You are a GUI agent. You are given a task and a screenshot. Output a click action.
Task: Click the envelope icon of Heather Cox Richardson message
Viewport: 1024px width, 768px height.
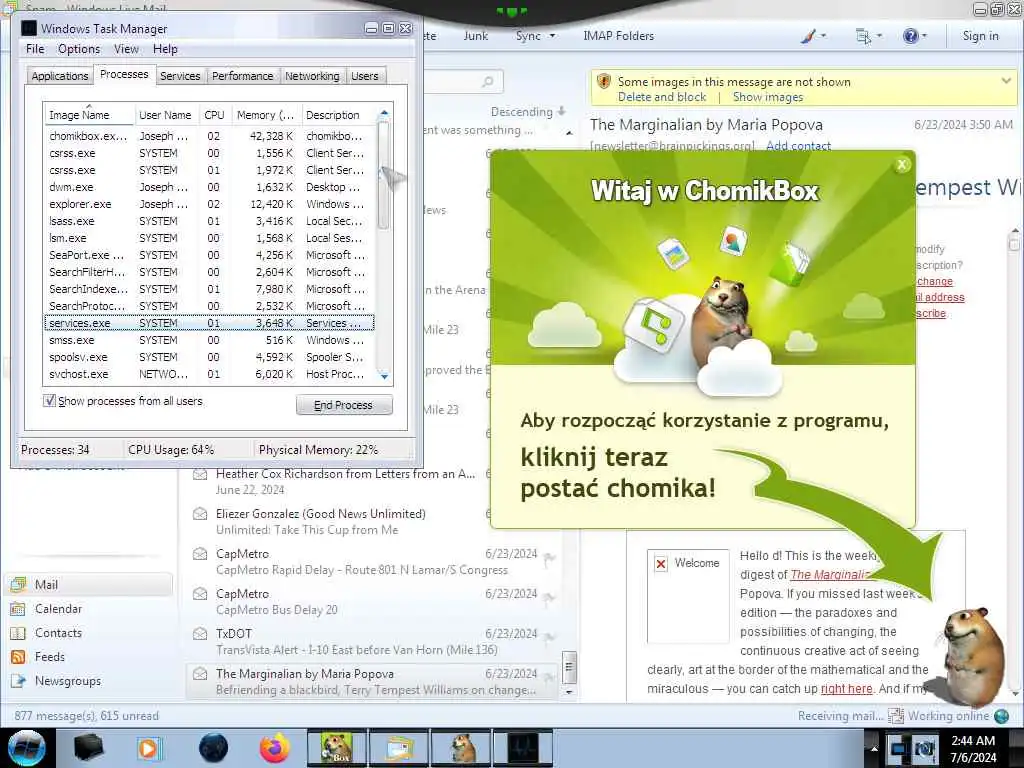coord(200,474)
